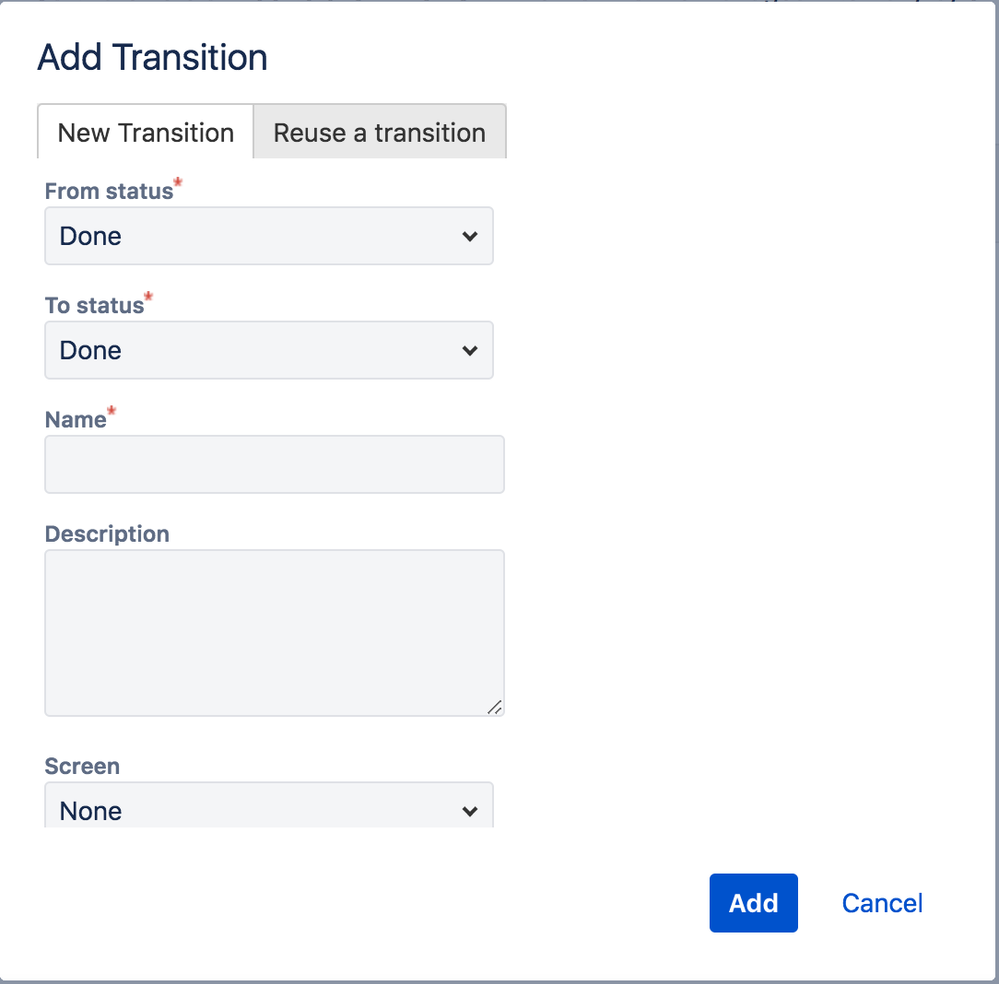Switch to the Reuse a transition tab
The image size is (999, 984).
click(x=379, y=132)
